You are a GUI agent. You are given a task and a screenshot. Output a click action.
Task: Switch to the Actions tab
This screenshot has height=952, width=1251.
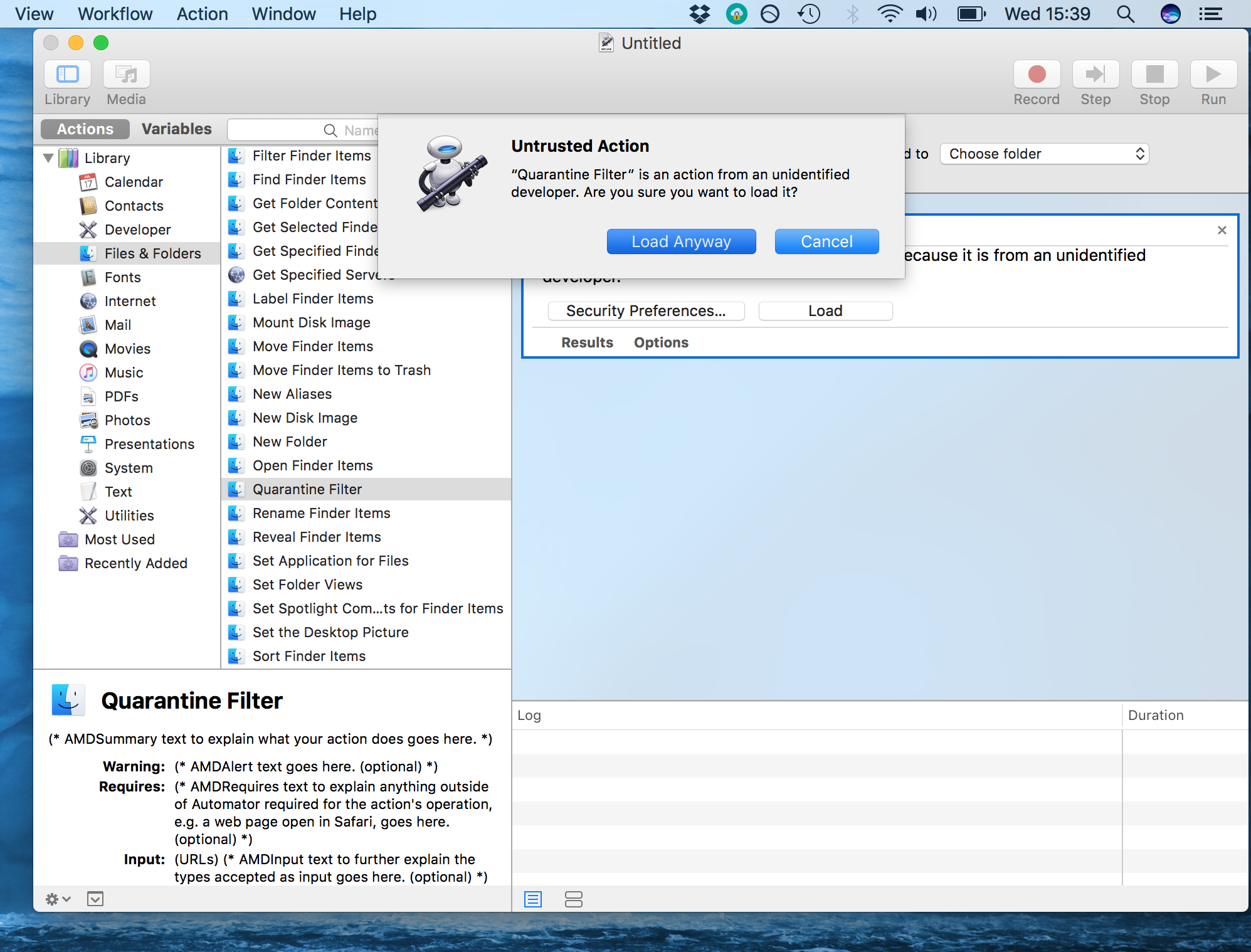click(x=85, y=129)
